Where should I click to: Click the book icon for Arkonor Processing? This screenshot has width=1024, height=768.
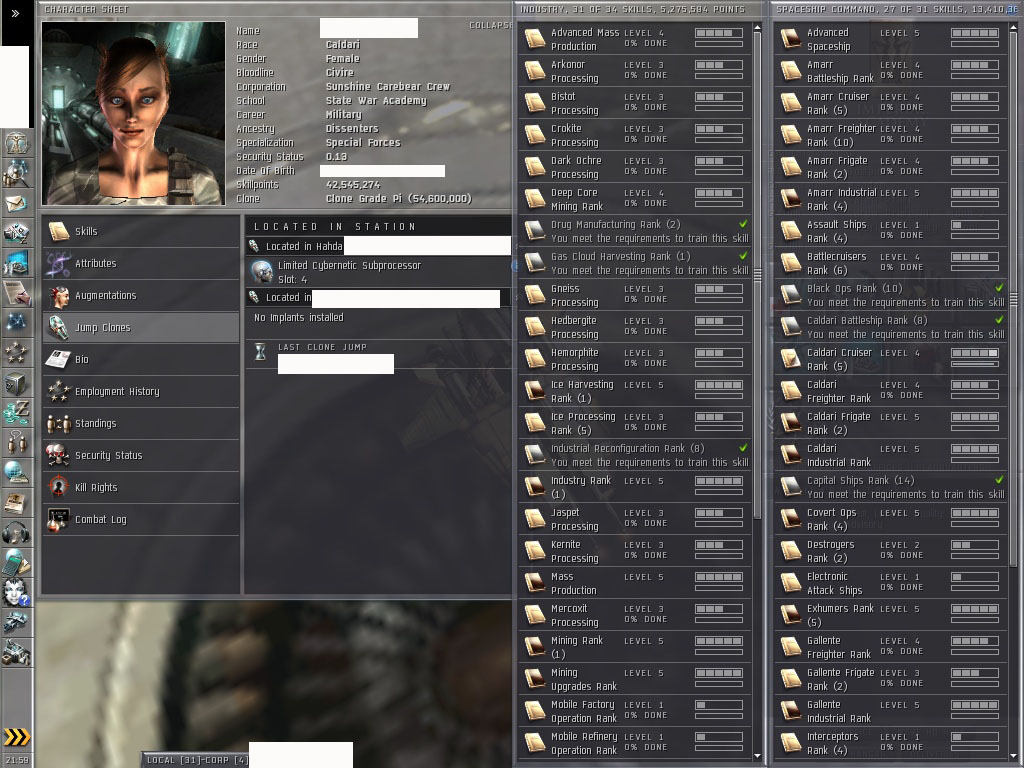535,71
